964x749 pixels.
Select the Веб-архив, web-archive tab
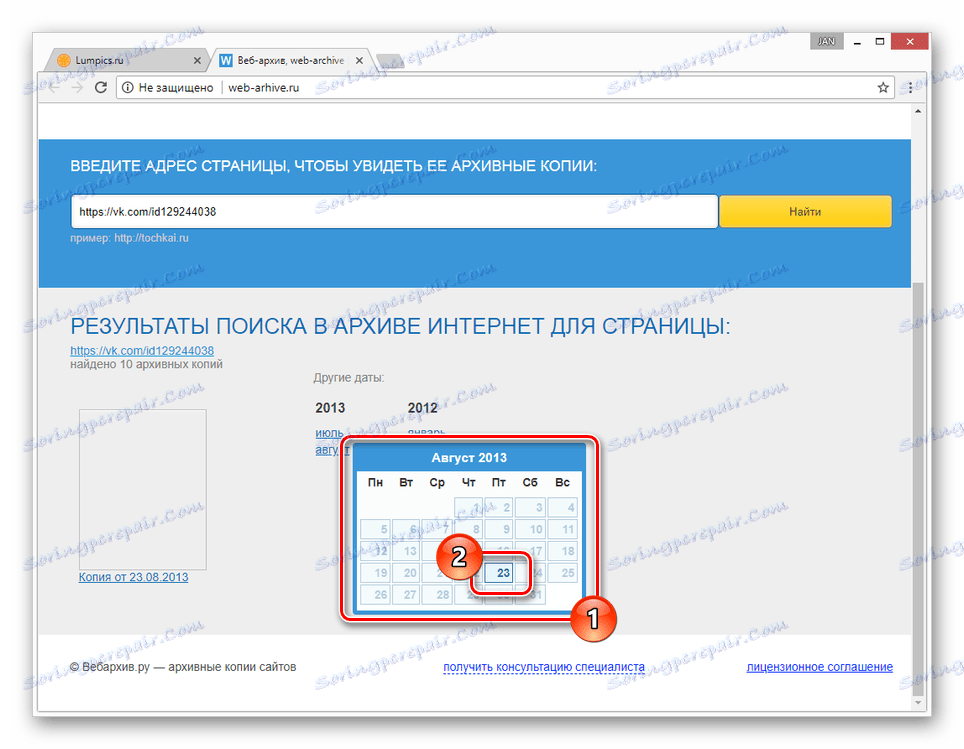pyautogui.click(x=292, y=60)
